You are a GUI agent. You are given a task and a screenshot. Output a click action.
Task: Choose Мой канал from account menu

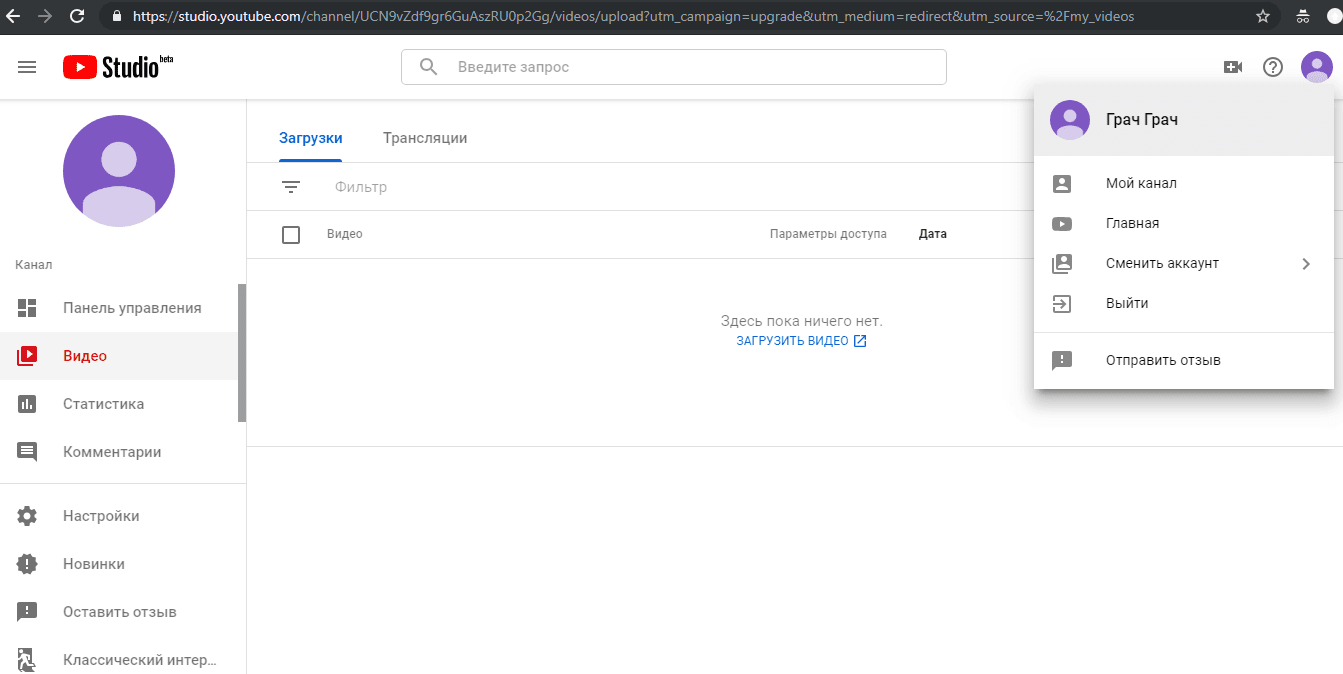point(1184,184)
